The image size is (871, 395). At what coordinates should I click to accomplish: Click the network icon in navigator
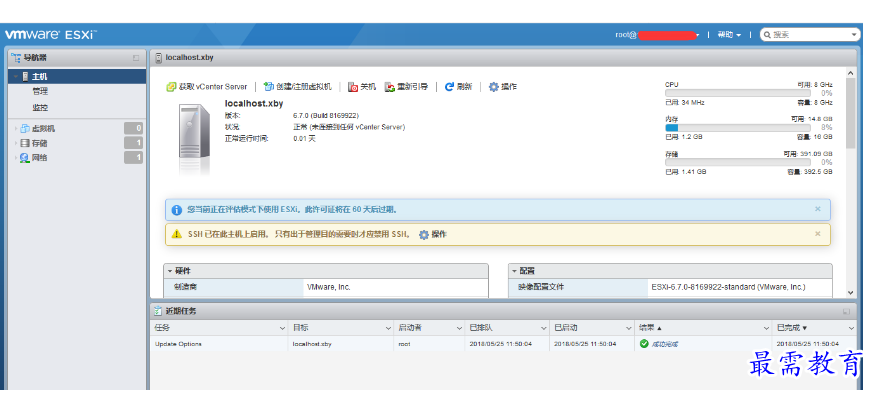(24, 158)
